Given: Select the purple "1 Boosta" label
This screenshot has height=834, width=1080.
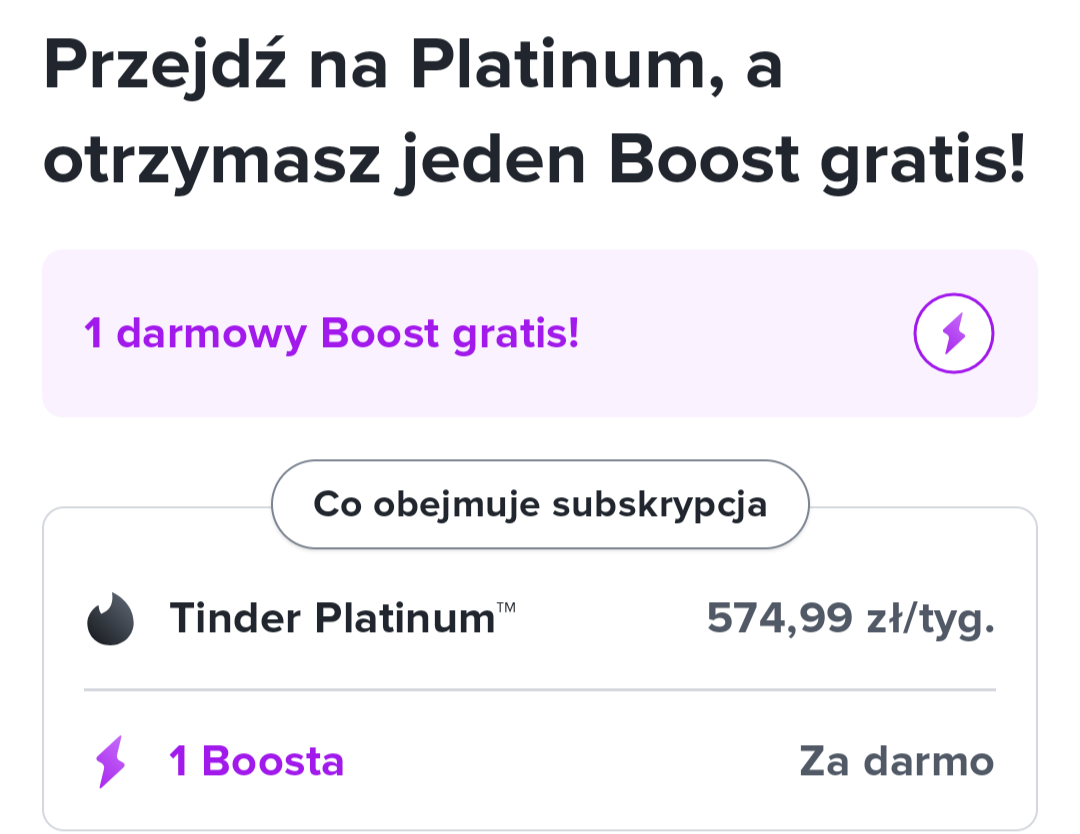Looking at the screenshot, I should point(257,762).
